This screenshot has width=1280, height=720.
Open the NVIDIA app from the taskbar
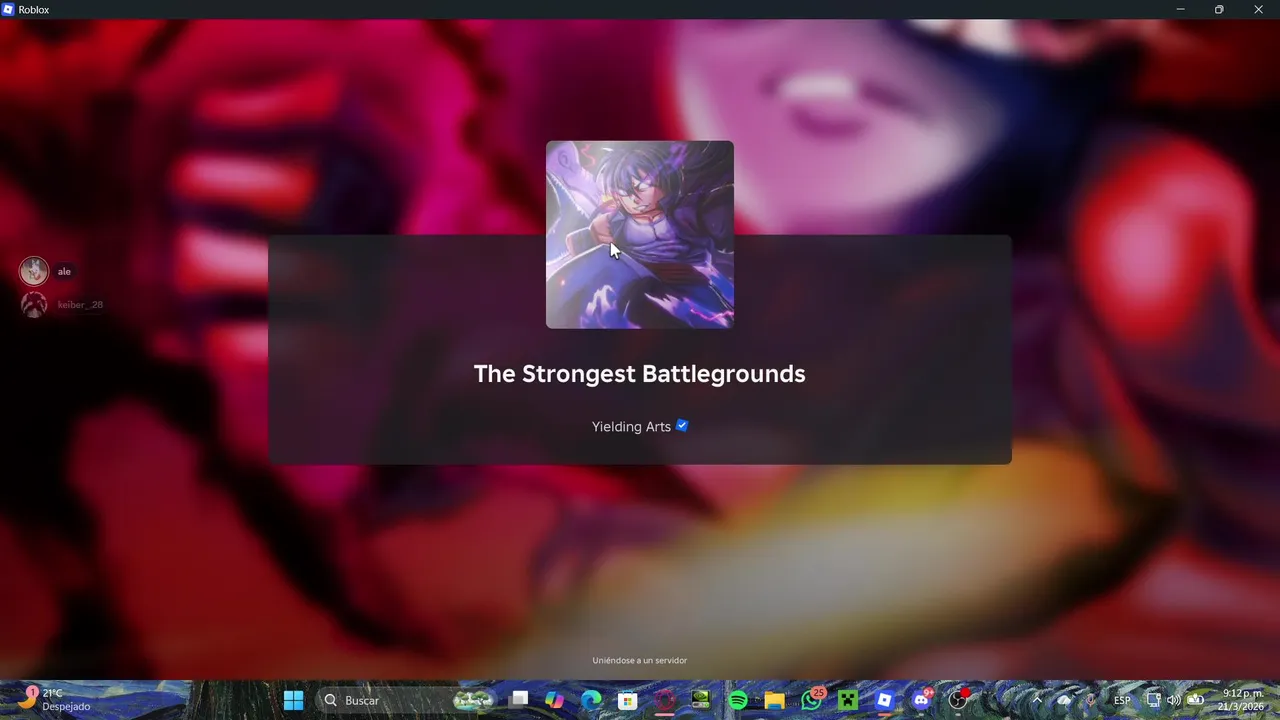point(701,700)
